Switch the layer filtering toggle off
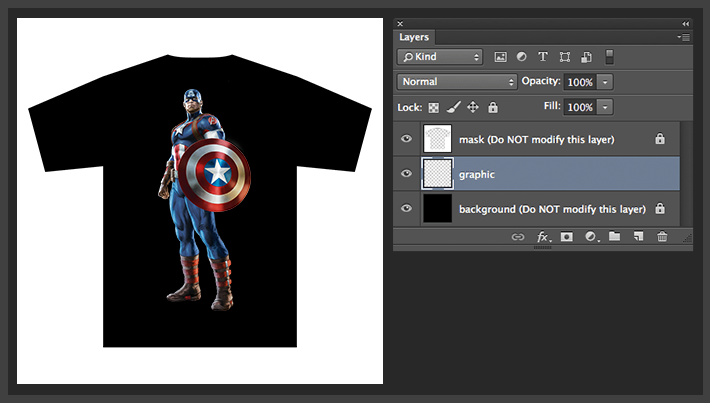Image resolution: width=710 pixels, height=403 pixels. point(609,57)
